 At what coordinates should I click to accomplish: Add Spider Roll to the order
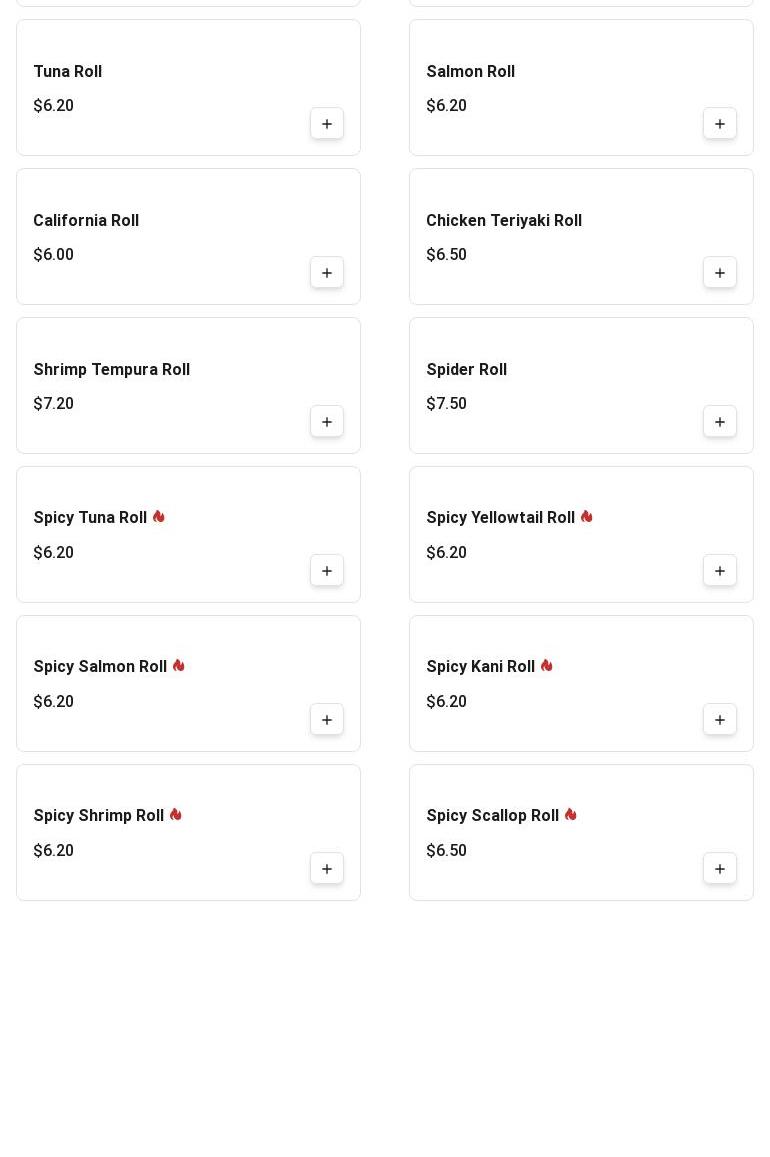[x=720, y=422]
